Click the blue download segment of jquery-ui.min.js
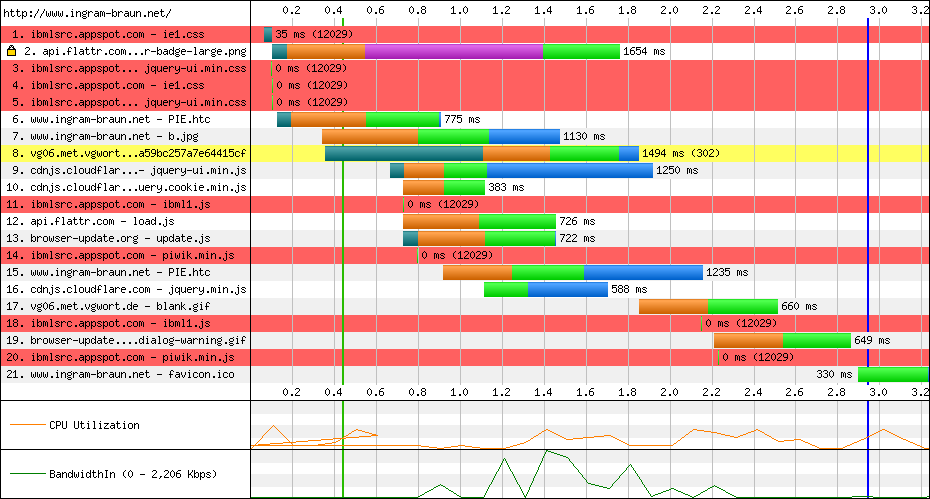The image size is (930, 499). (569, 170)
